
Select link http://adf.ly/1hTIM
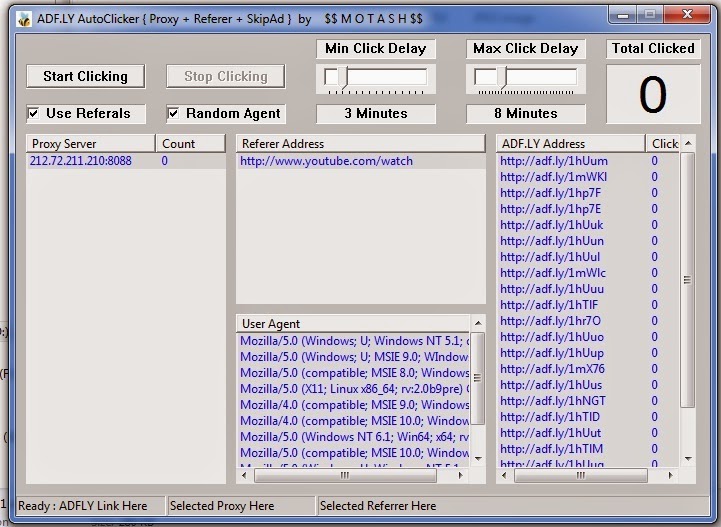pyautogui.click(x=551, y=449)
